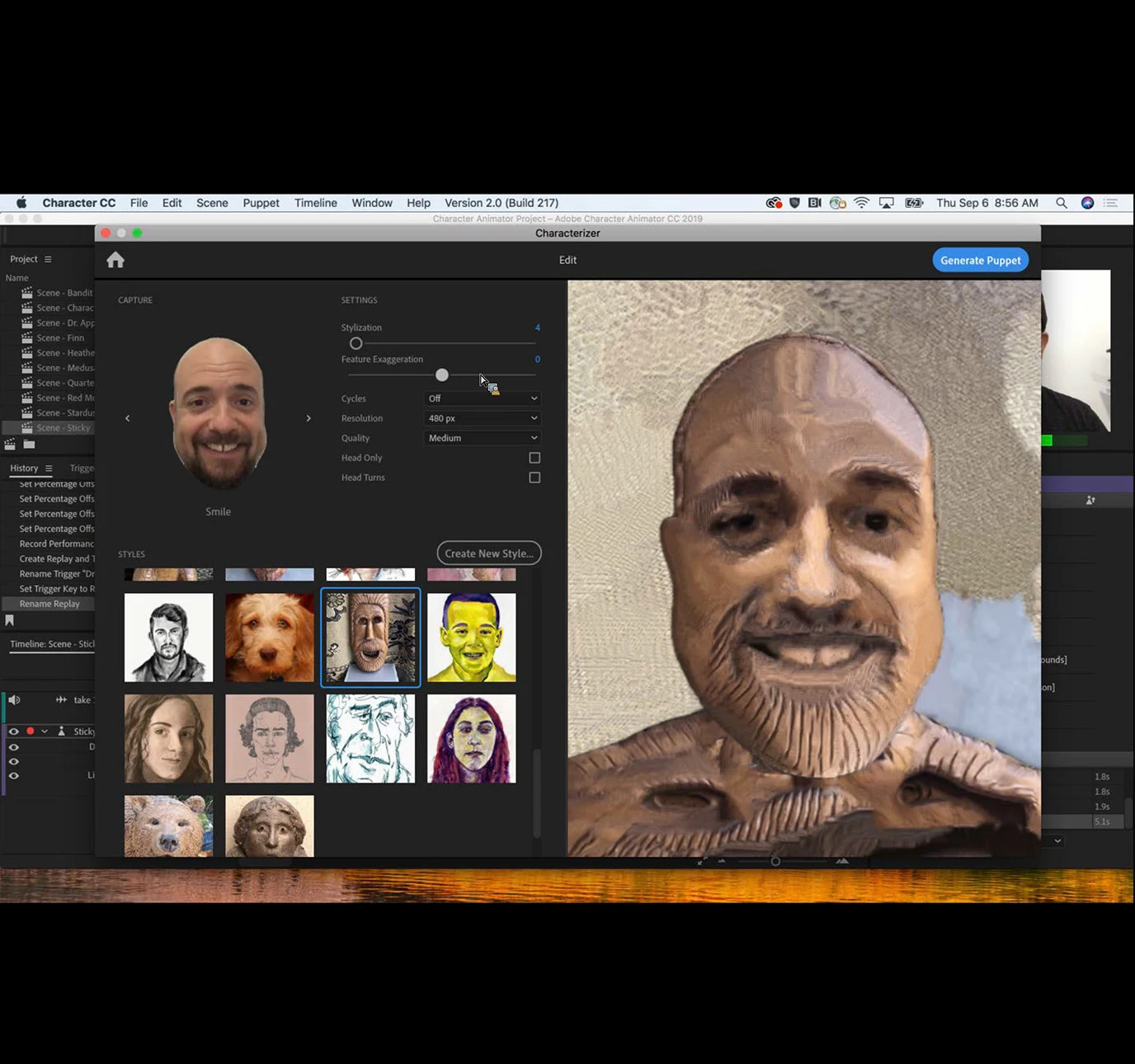Open the Quality dropdown set to Medium
The height and width of the screenshot is (1064, 1135).
pyautogui.click(x=483, y=438)
